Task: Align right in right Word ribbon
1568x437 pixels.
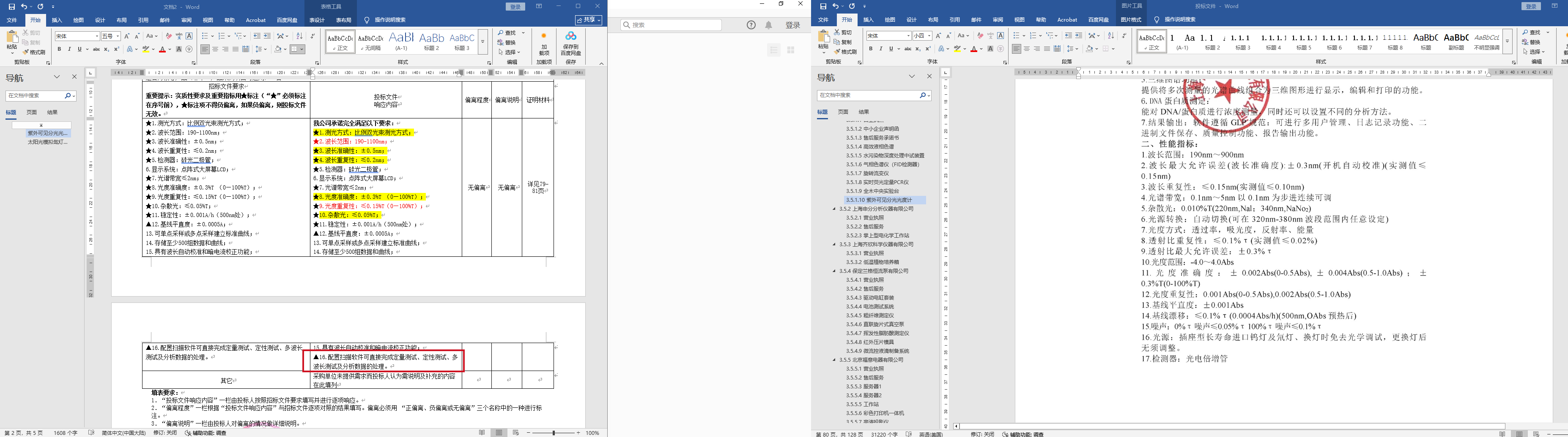Action: (1036, 49)
